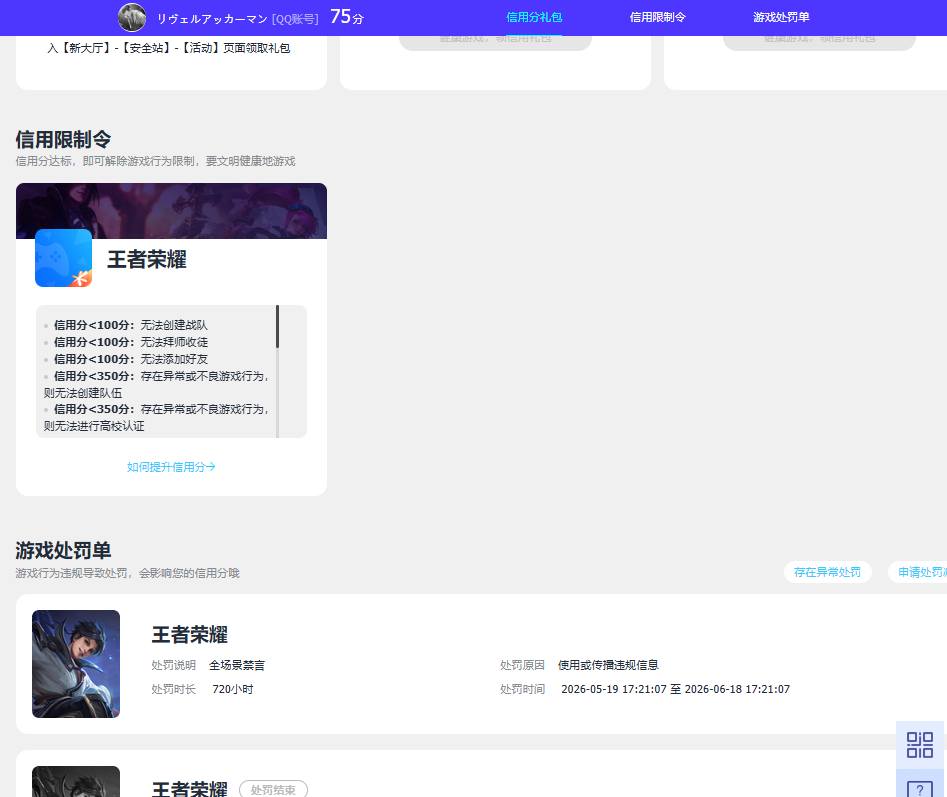Viewport: 947px width, 797px height.
Task: Click the 则无法进行高校认证 restriction text
Action: point(94,426)
